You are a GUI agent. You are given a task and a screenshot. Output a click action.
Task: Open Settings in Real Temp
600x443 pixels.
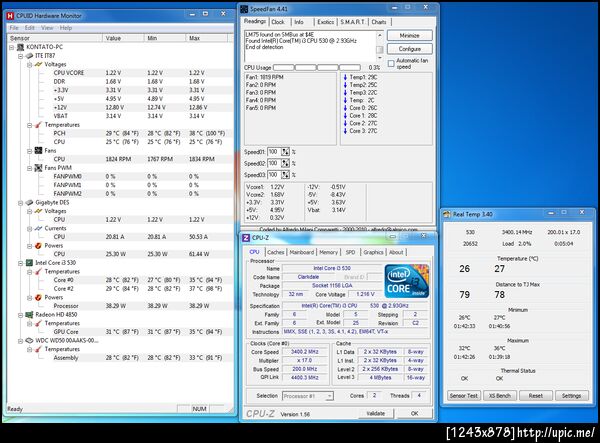(571, 396)
